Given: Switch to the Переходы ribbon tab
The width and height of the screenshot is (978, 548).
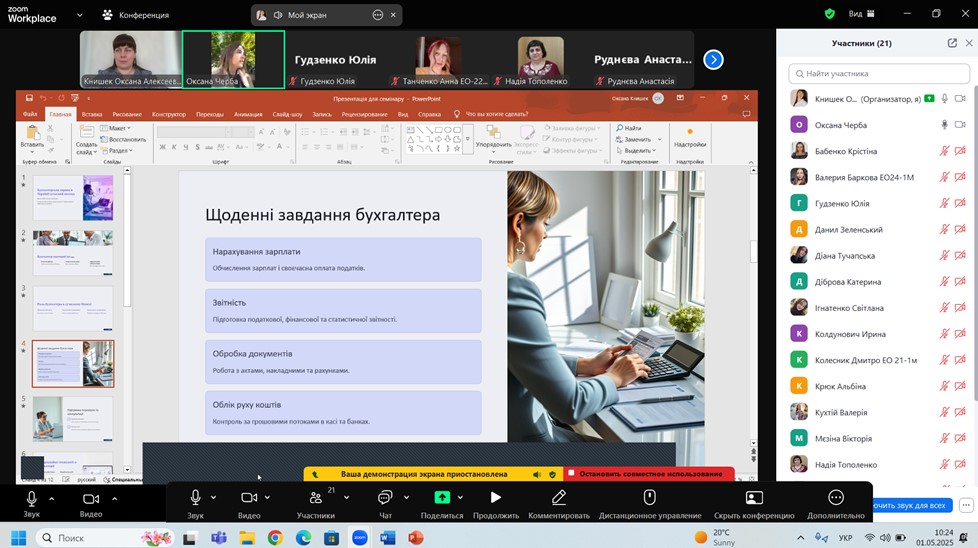Looking at the screenshot, I should [210, 114].
